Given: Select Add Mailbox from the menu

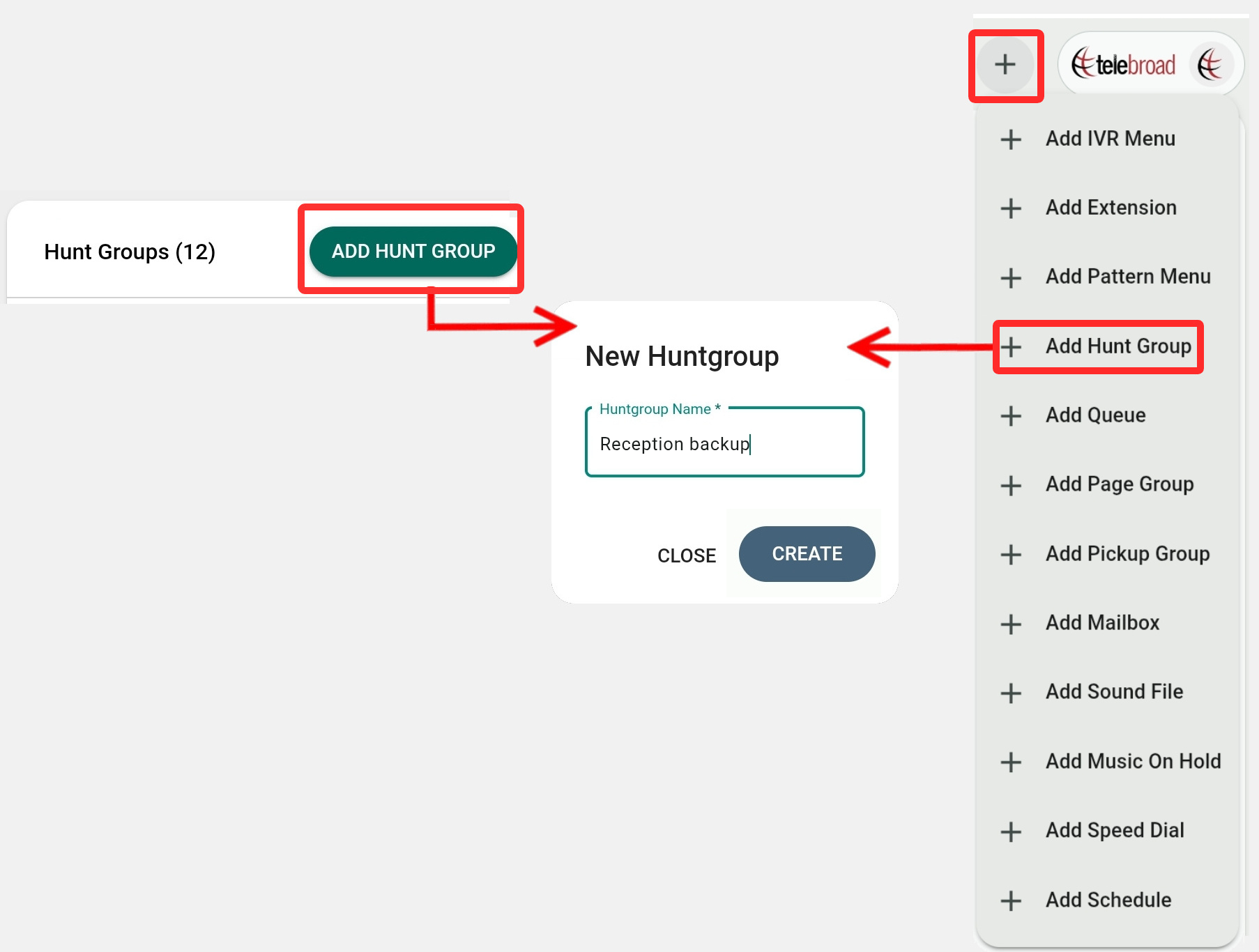Looking at the screenshot, I should coord(1107,623).
